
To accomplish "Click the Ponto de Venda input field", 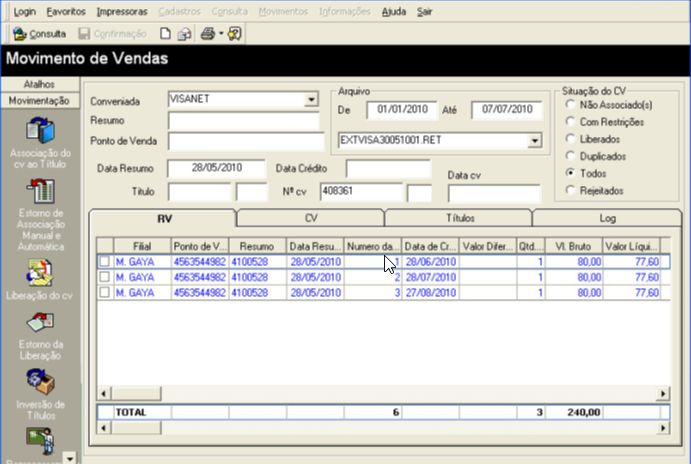I will [x=246, y=141].
